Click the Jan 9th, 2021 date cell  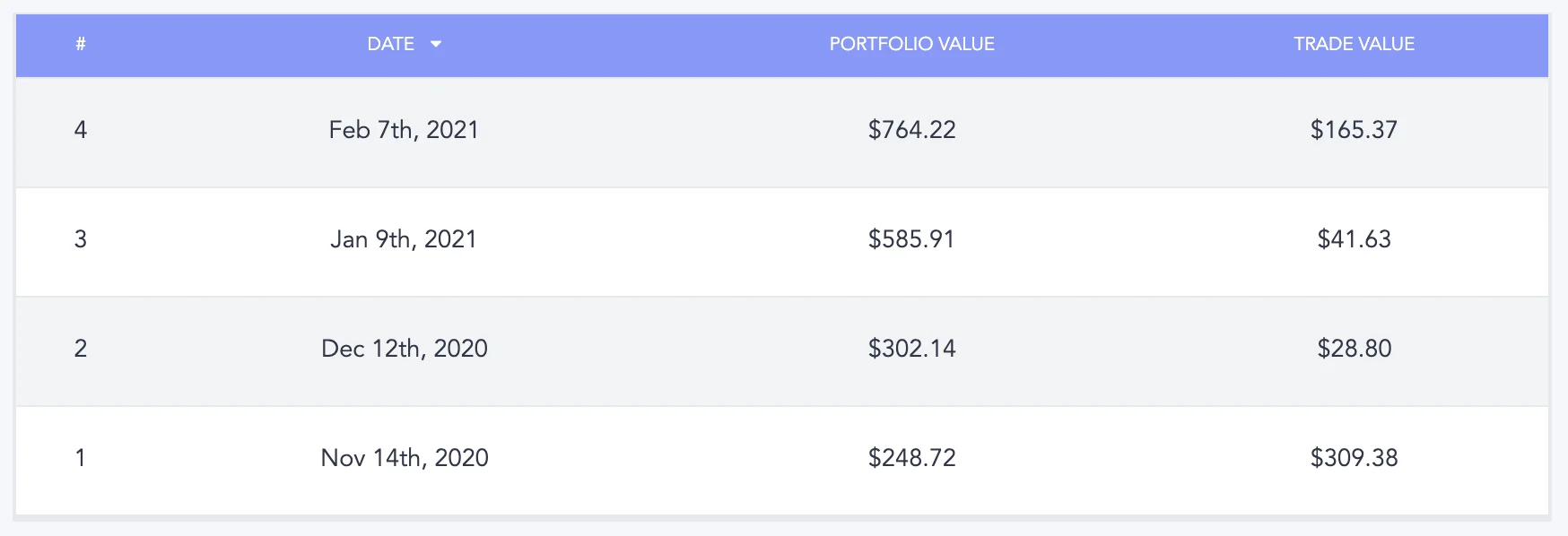[x=404, y=239]
